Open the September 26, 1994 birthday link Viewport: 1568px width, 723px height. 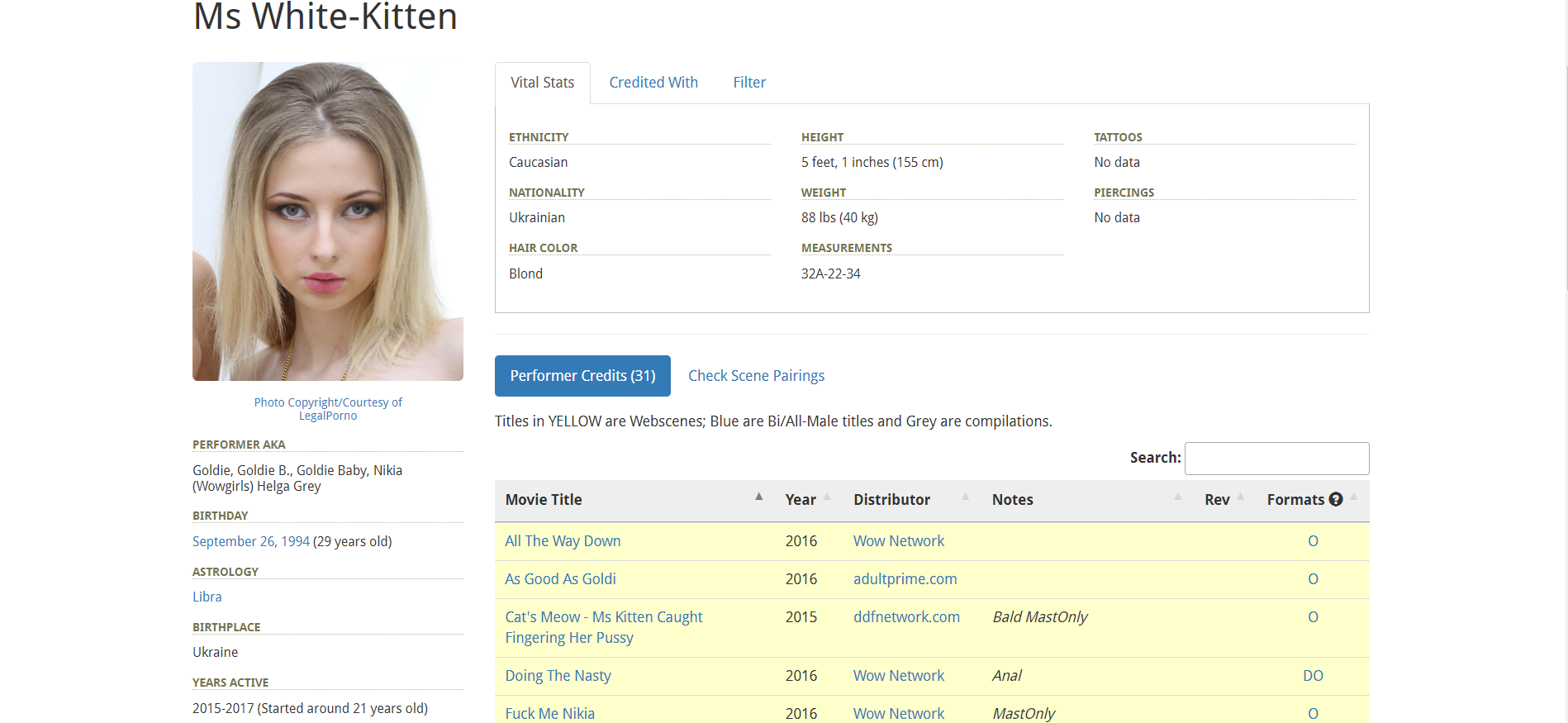[x=251, y=542]
